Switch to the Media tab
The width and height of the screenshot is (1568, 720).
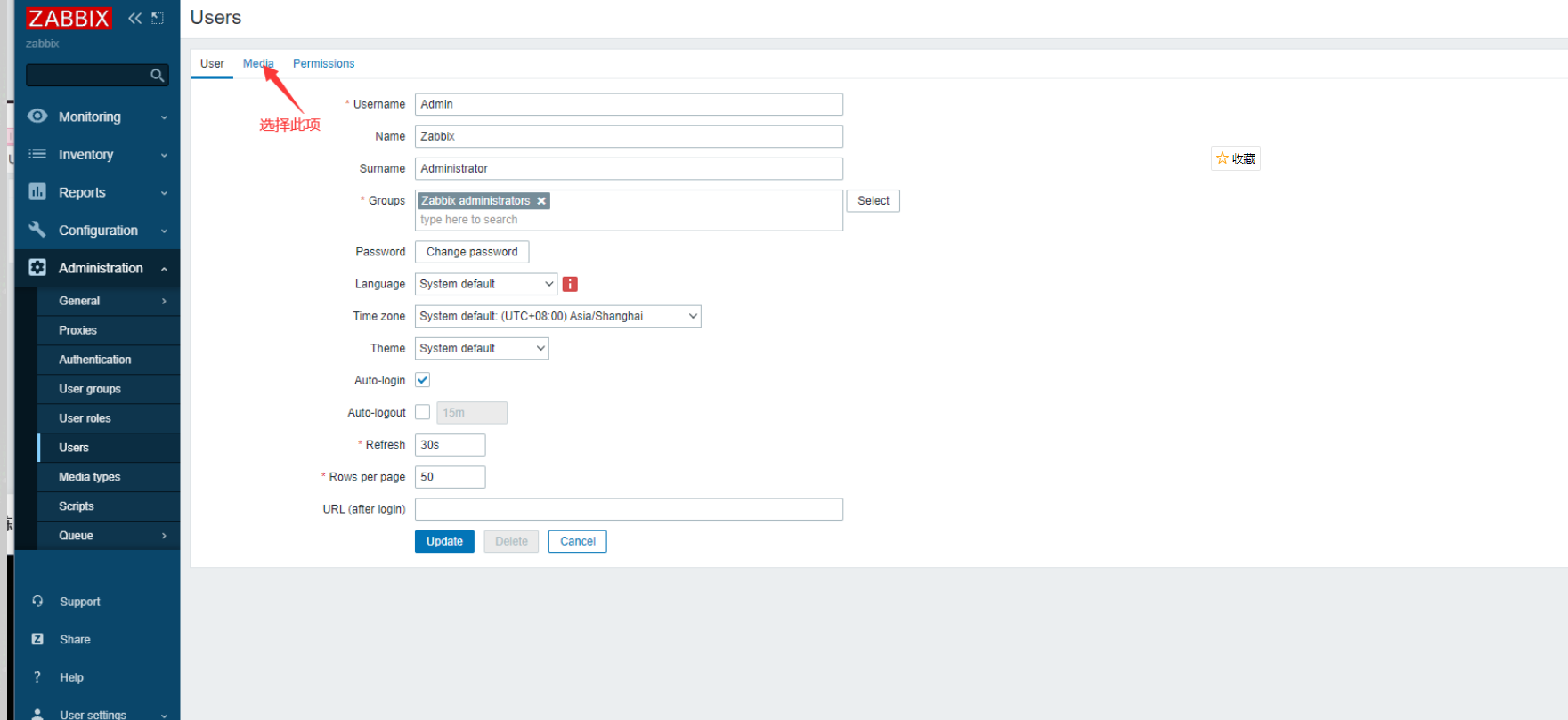258,63
